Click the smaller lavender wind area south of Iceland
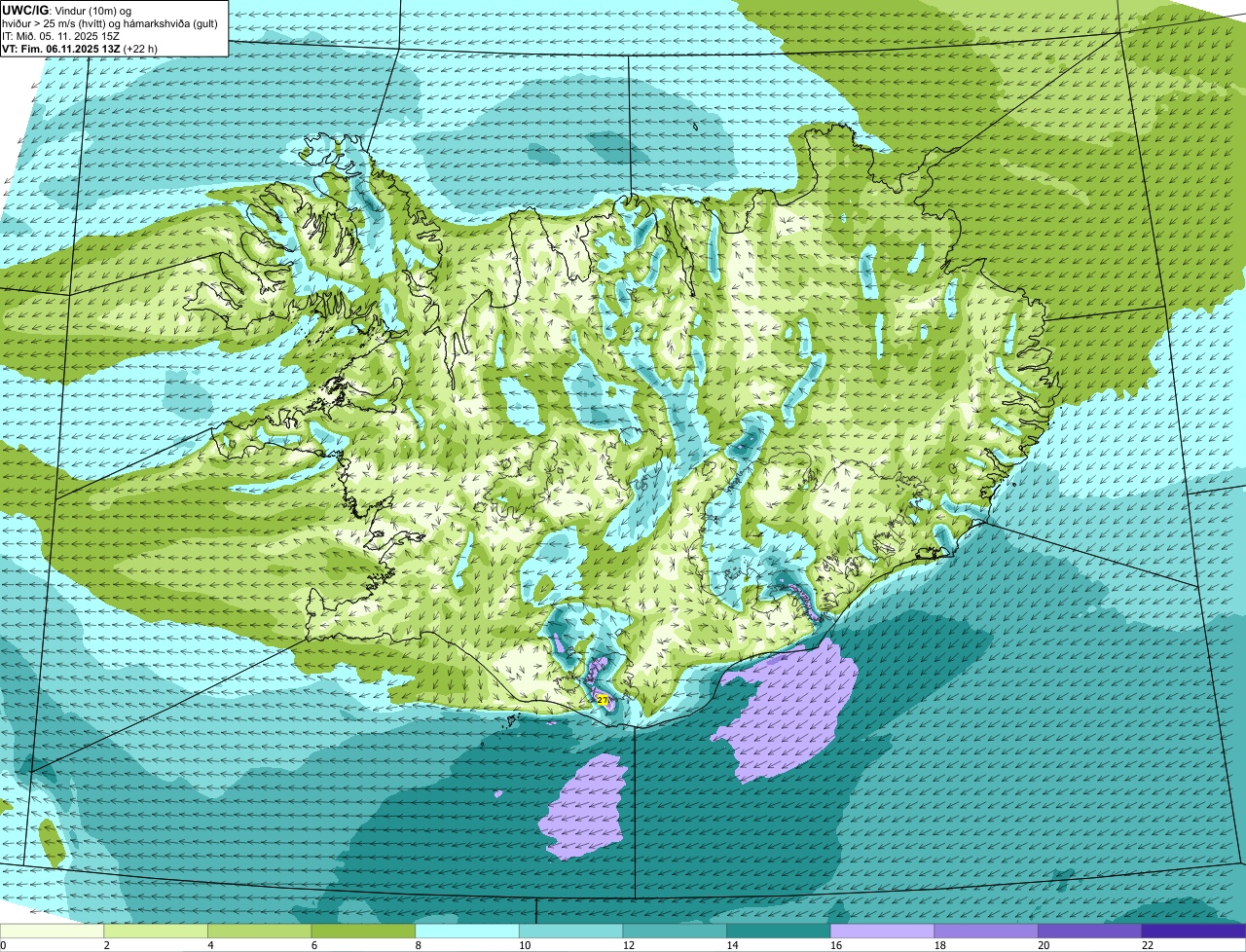This screenshot has height=952, width=1246. tap(585, 806)
